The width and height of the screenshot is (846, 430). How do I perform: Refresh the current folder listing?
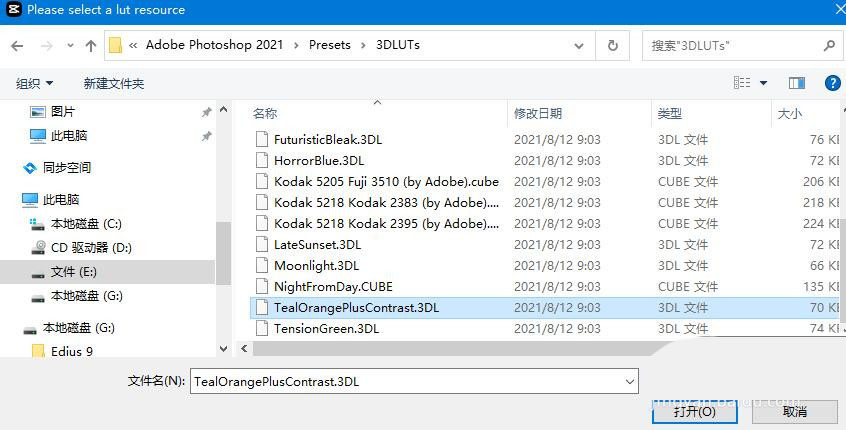(x=612, y=45)
